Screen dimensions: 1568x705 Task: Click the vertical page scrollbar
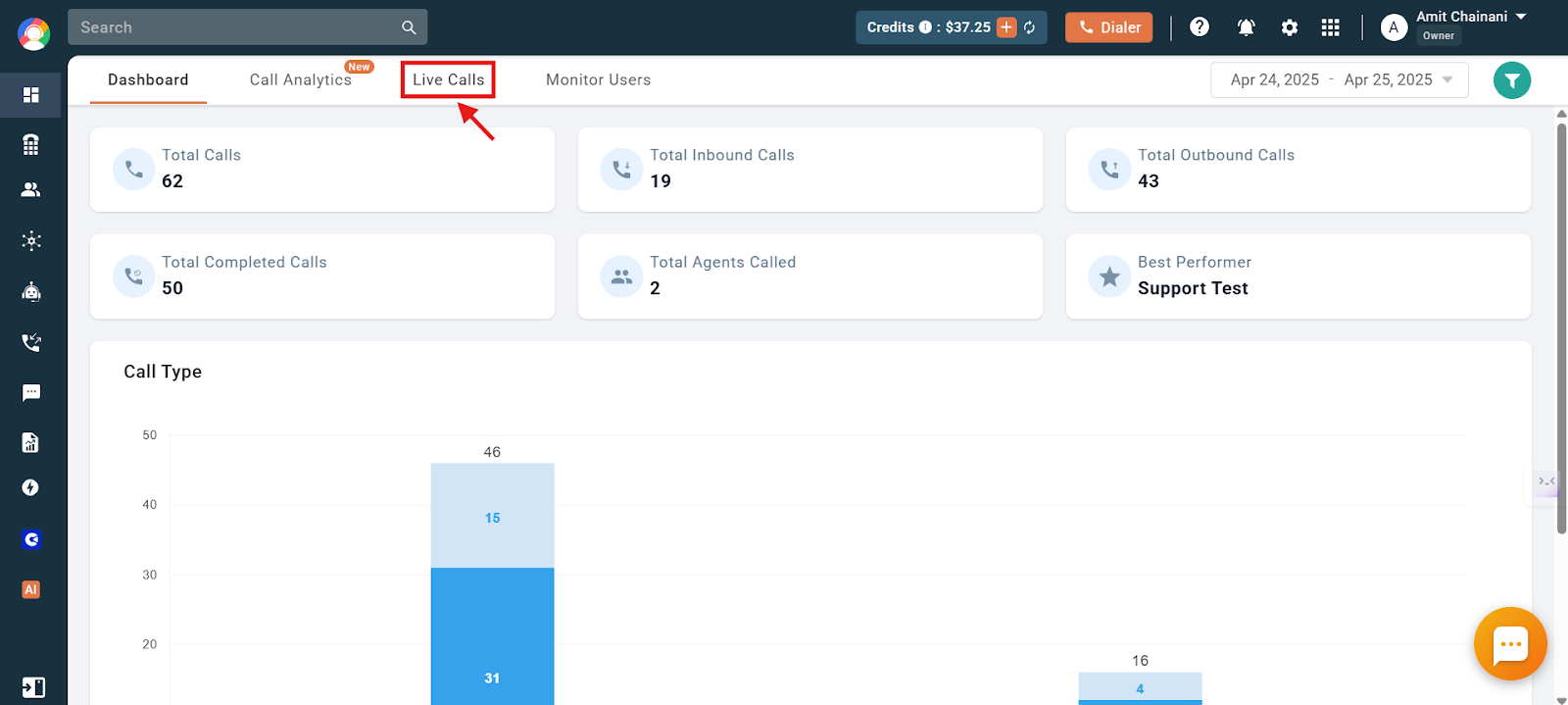(1561, 328)
